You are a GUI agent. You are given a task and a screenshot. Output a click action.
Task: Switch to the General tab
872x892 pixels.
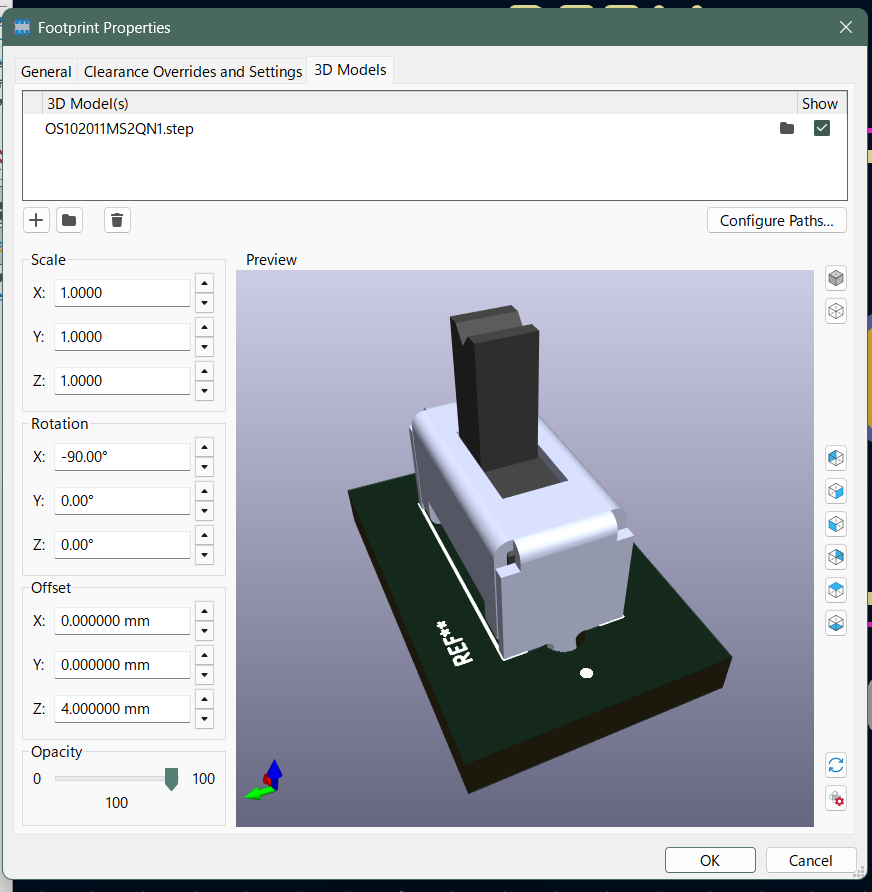click(46, 72)
